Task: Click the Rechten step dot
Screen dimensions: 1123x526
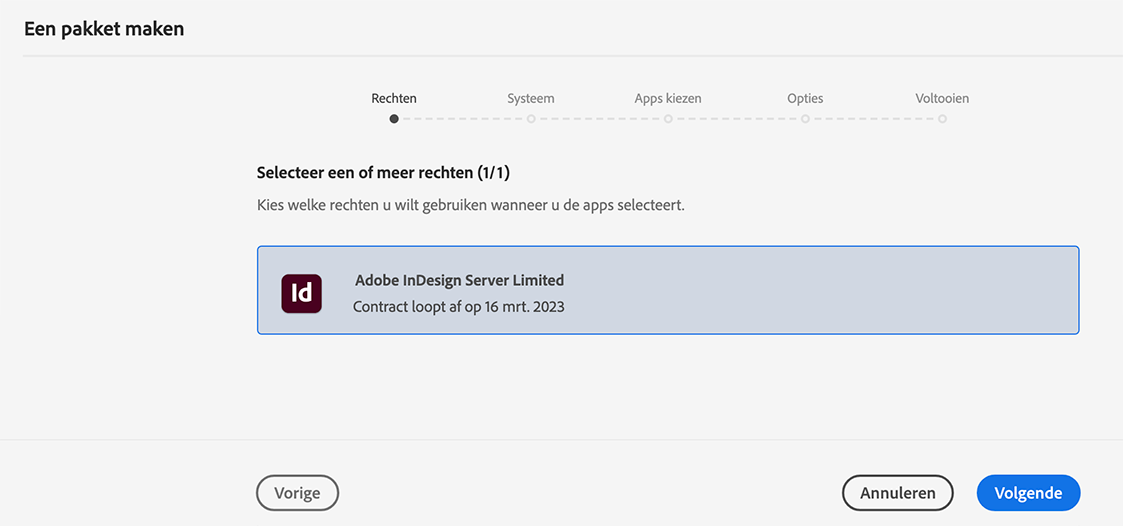Action: pos(394,119)
